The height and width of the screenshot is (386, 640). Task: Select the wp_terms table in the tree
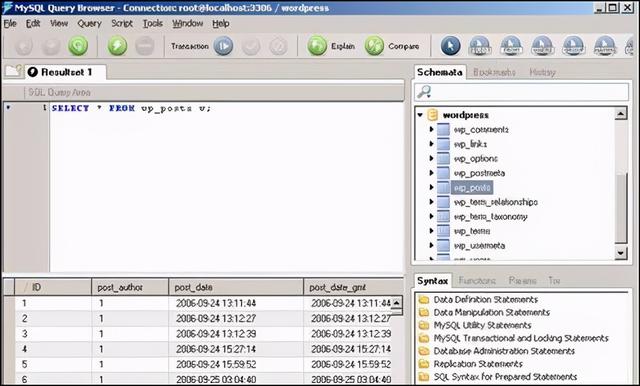(472, 231)
